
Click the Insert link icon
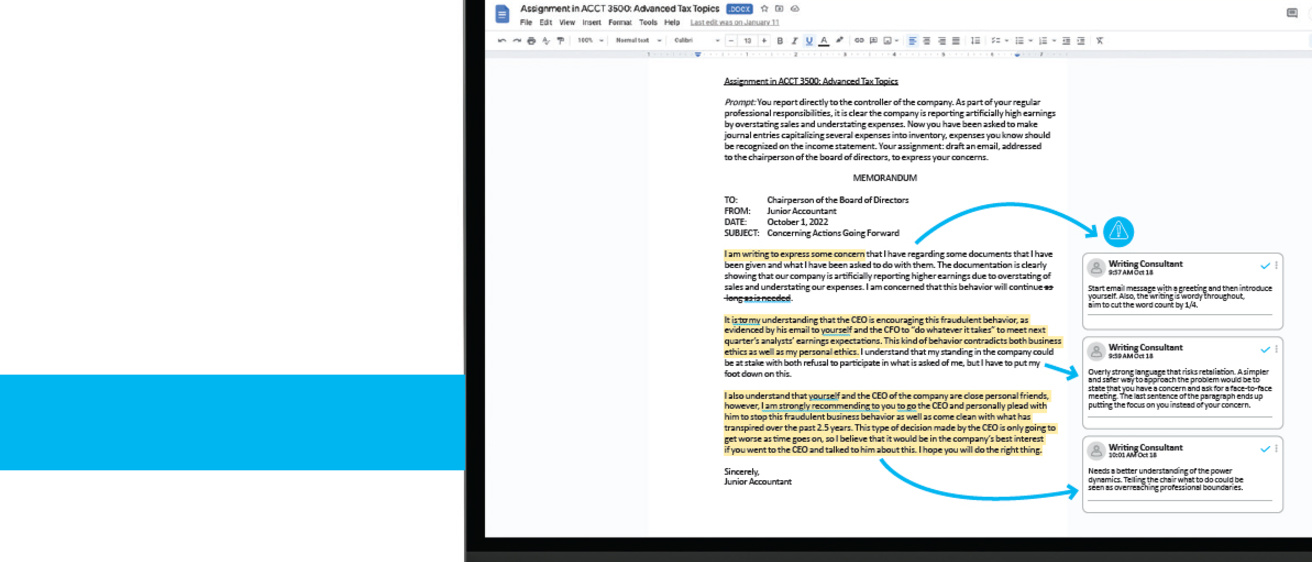point(859,40)
